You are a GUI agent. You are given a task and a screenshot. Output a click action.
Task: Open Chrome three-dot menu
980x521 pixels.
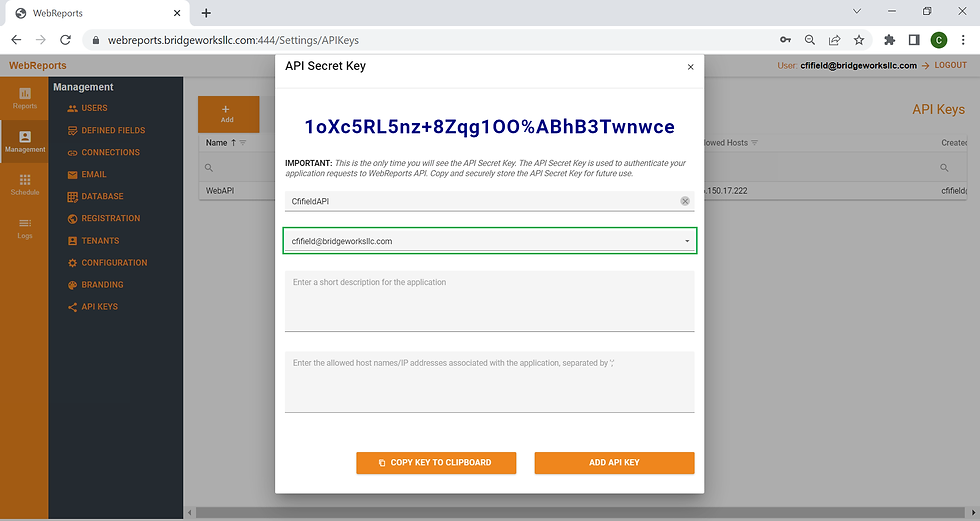[963, 40]
